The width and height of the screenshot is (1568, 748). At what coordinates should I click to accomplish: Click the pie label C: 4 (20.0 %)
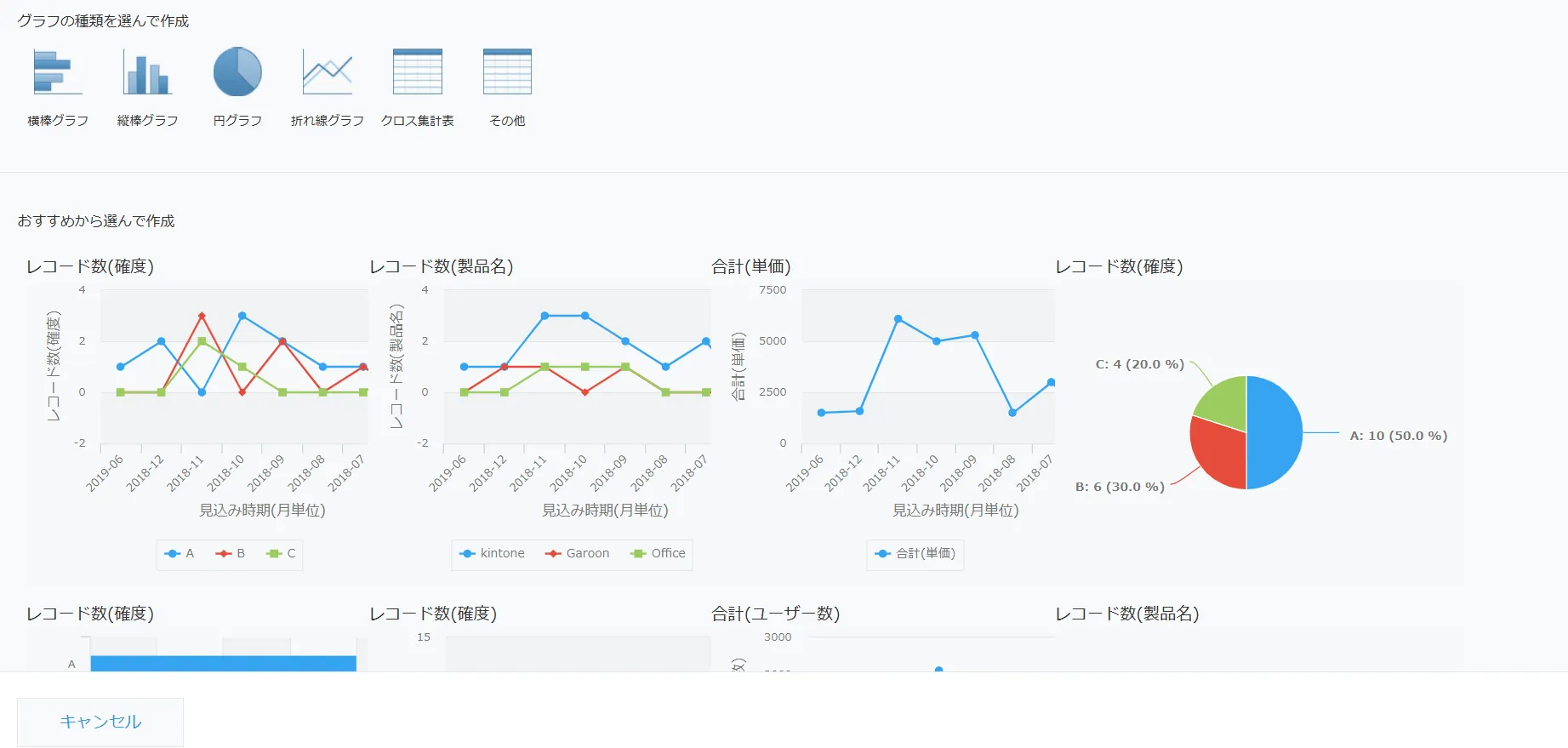pos(1140,364)
